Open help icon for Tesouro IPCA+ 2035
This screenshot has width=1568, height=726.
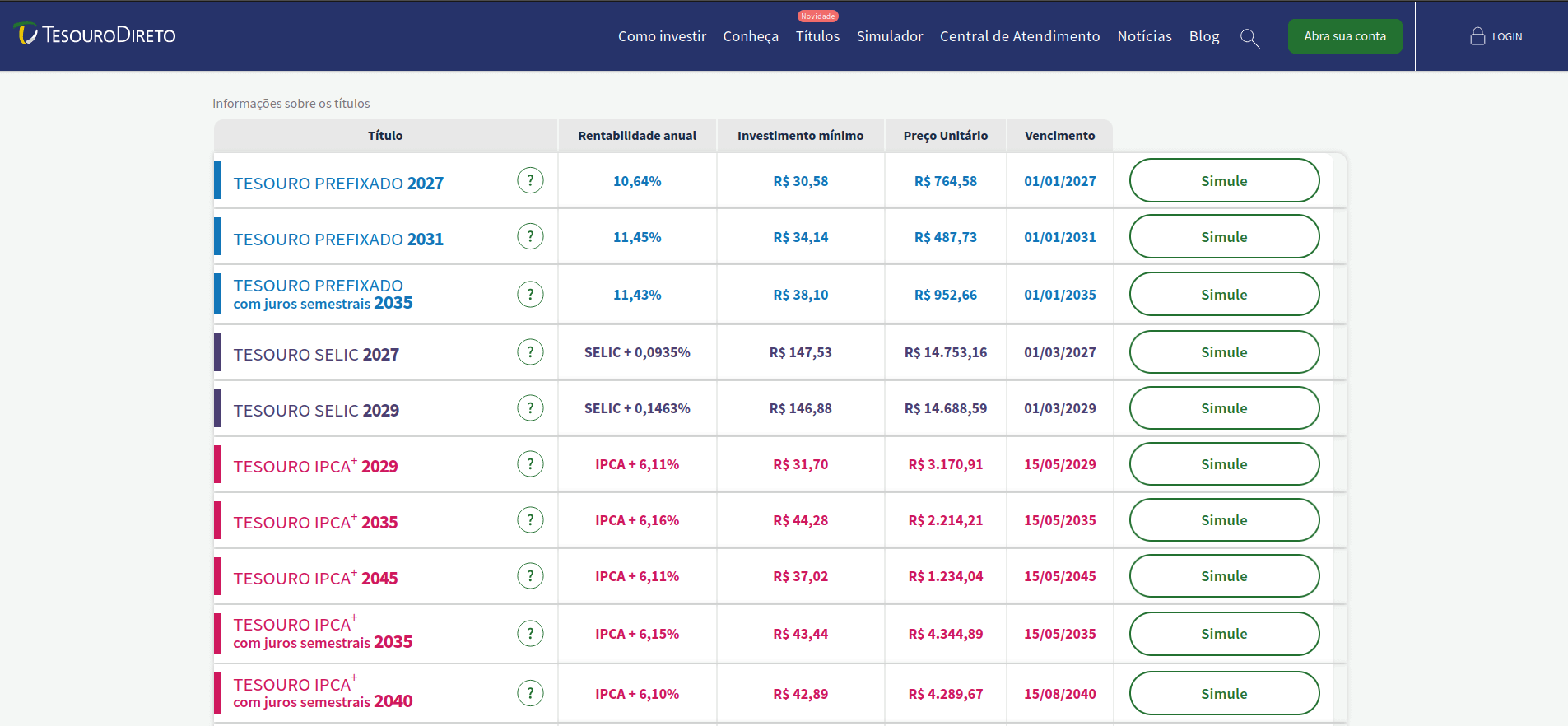point(530,519)
